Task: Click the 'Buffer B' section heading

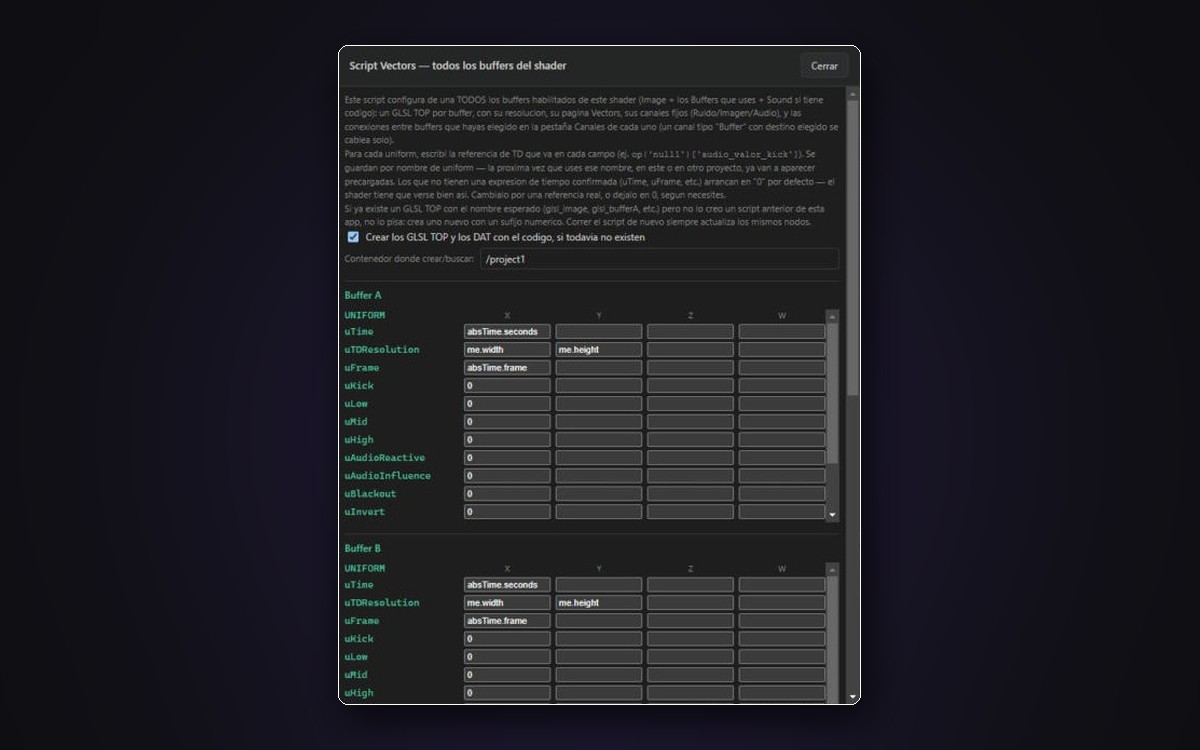Action: tap(363, 549)
